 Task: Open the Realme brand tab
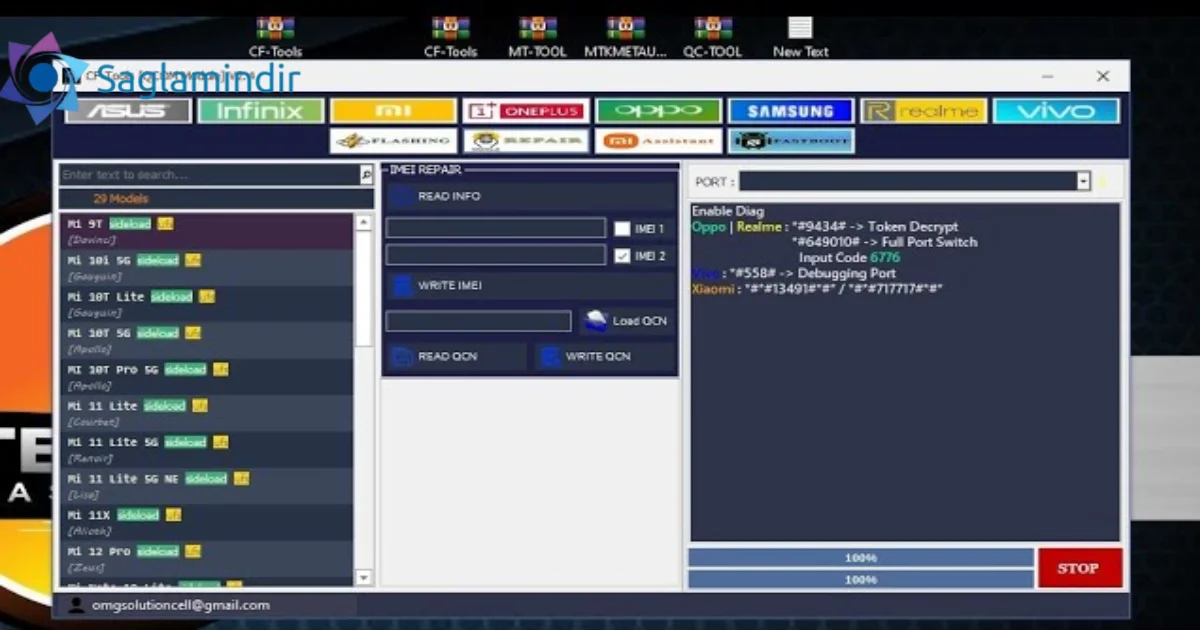tap(924, 111)
